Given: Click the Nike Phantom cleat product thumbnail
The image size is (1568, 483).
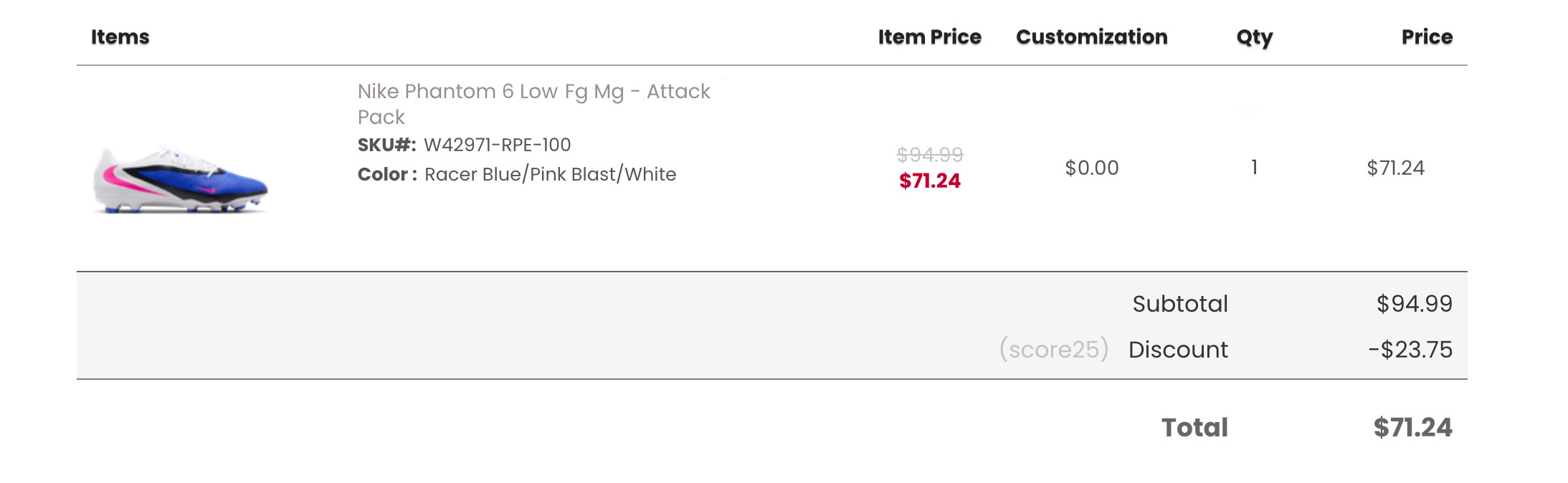Looking at the screenshot, I should (x=181, y=179).
